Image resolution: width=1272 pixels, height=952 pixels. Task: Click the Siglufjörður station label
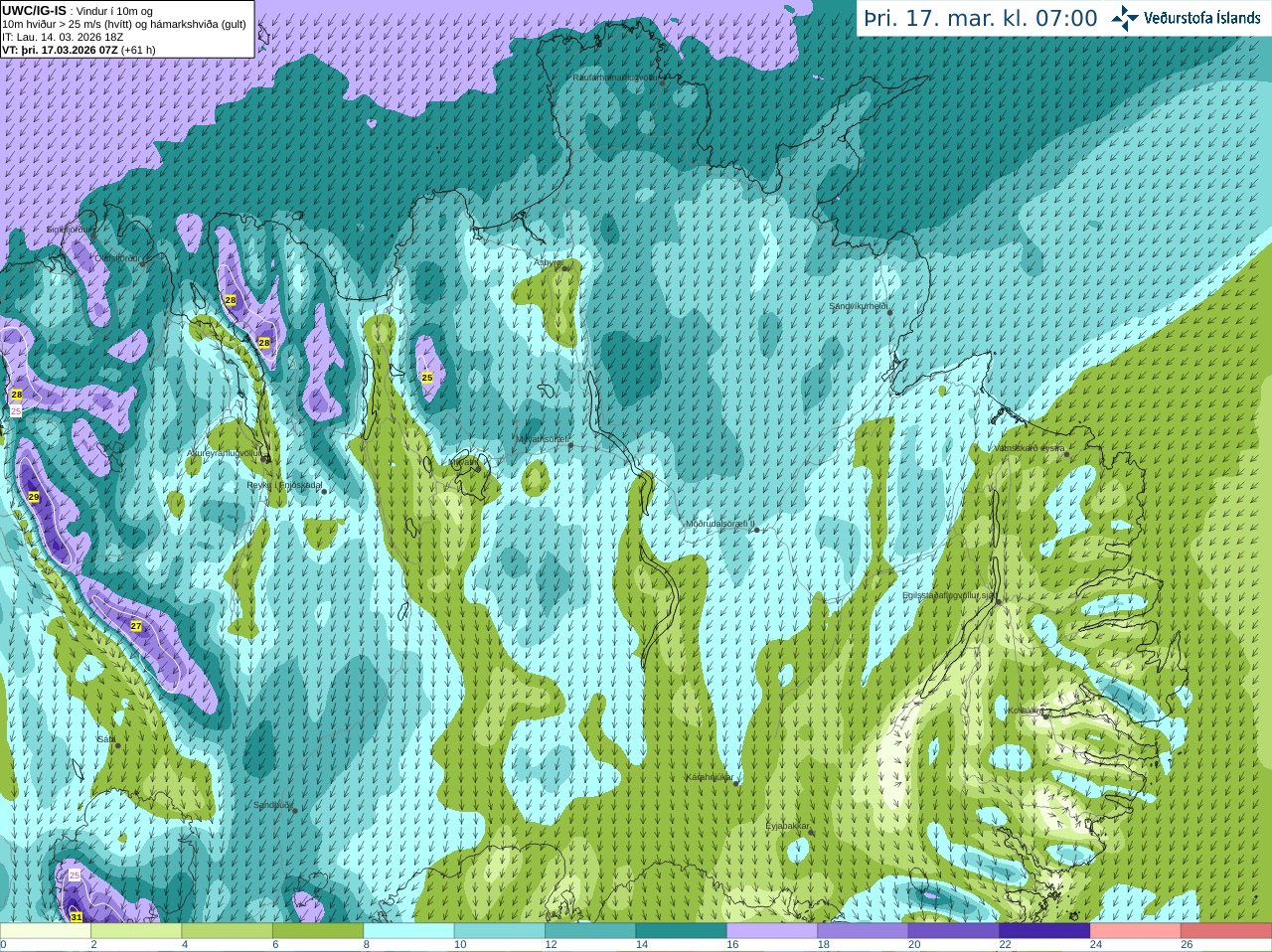(x=70, y=230)
